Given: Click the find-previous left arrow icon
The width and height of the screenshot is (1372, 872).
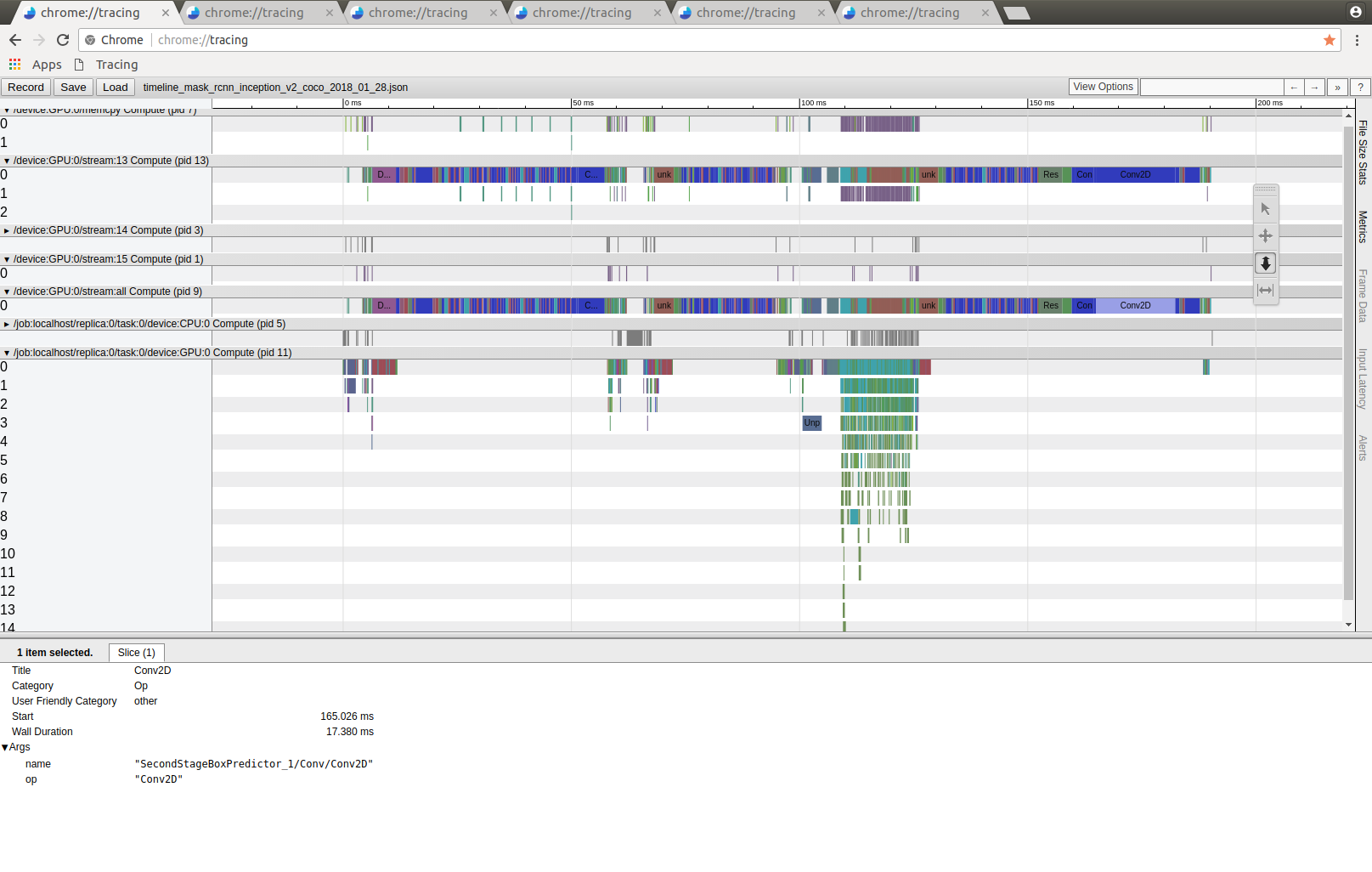Looking at the screenshot, I should click(x=1293, y=87).
